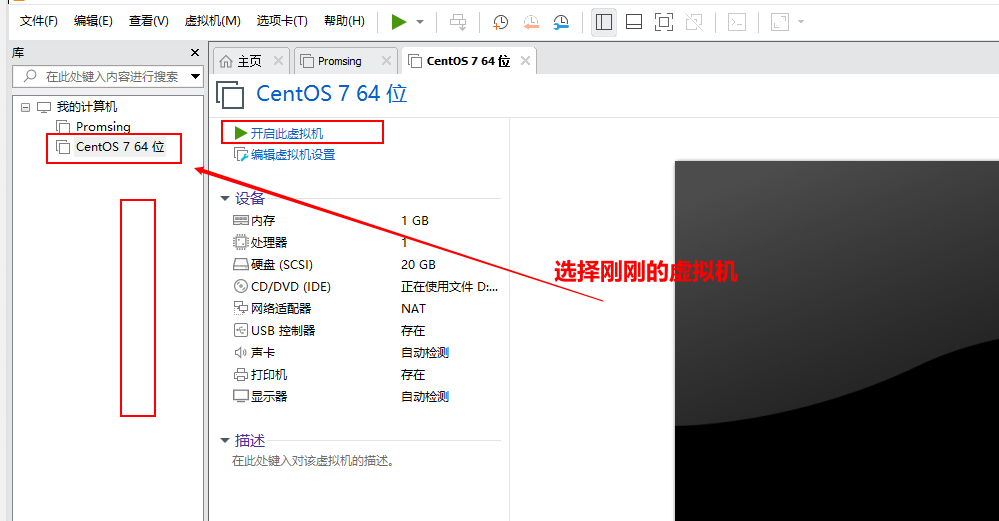Open the 选项卡(T) menu
The height and width of the screenshot is (521, 999).
[x=282, y=21]
